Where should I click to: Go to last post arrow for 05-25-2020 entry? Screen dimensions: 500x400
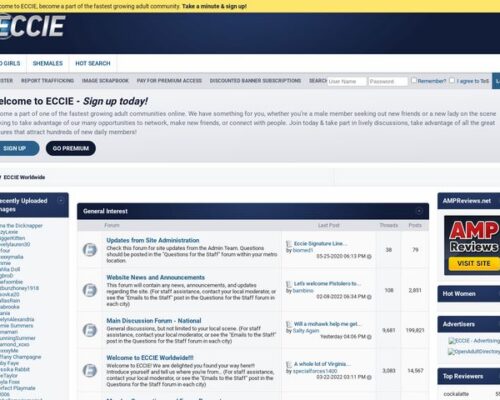pyautogui.click(x=369, y=256)
